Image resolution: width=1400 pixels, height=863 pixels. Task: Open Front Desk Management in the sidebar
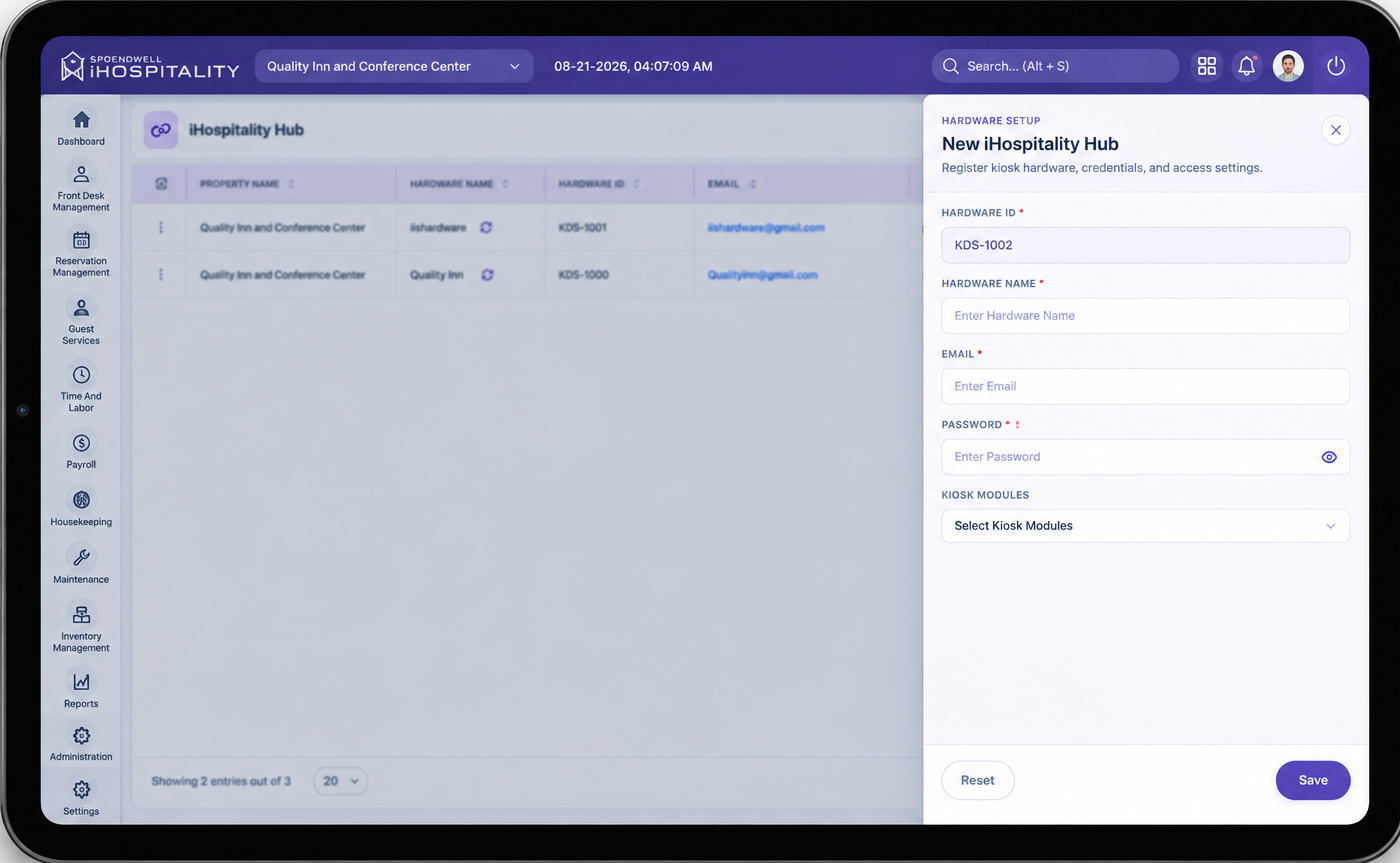tap(81, 187)
